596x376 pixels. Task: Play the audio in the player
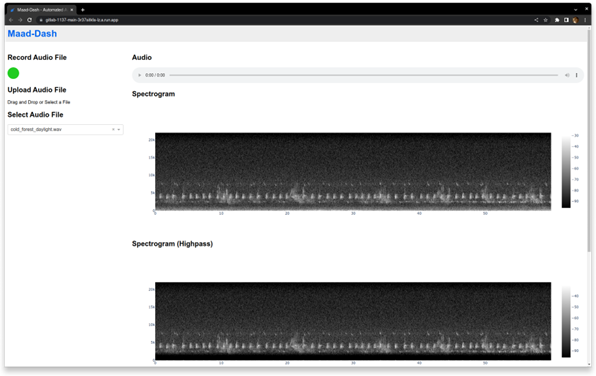[139, 75]
